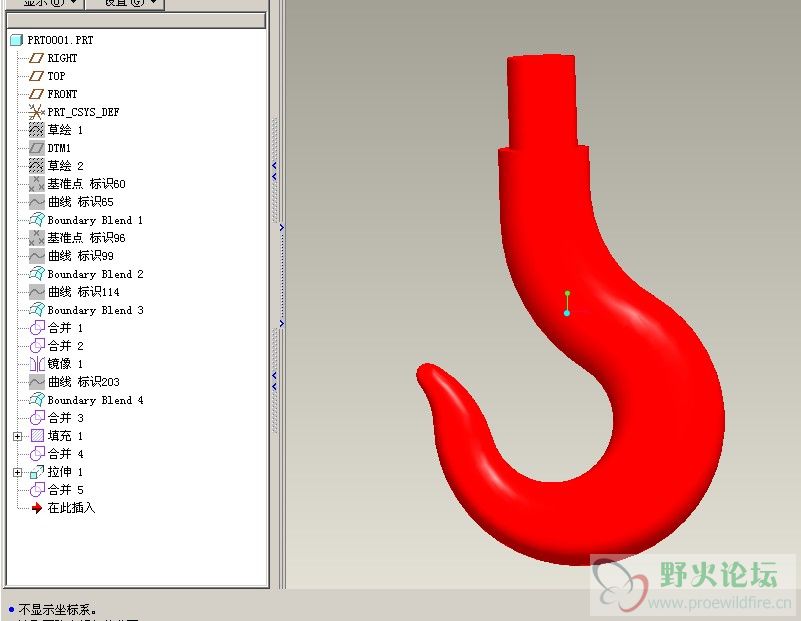Viewport: 801px width, 621px height.
Task: Click the lower double left collapse arrows
Action: click(274, 381)
